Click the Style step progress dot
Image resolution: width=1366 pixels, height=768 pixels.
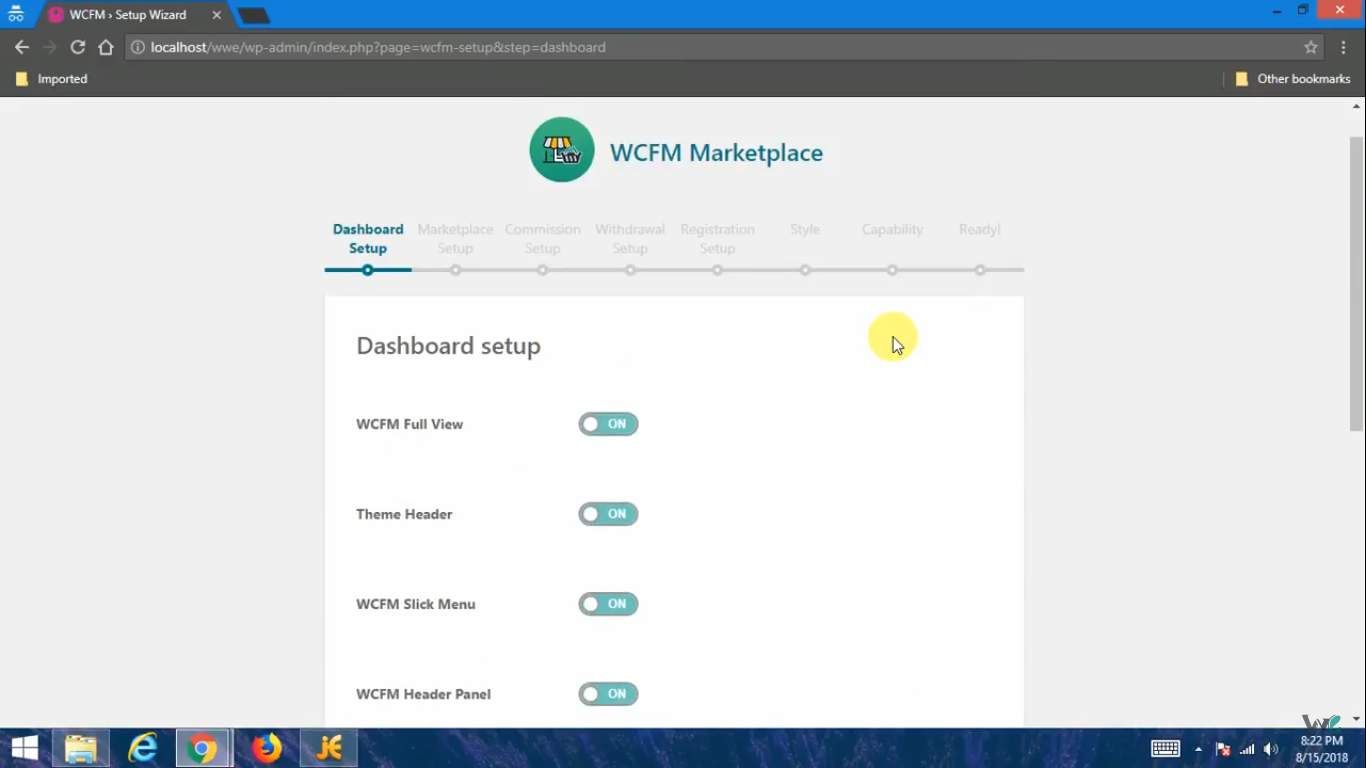(x=805, y=270)
